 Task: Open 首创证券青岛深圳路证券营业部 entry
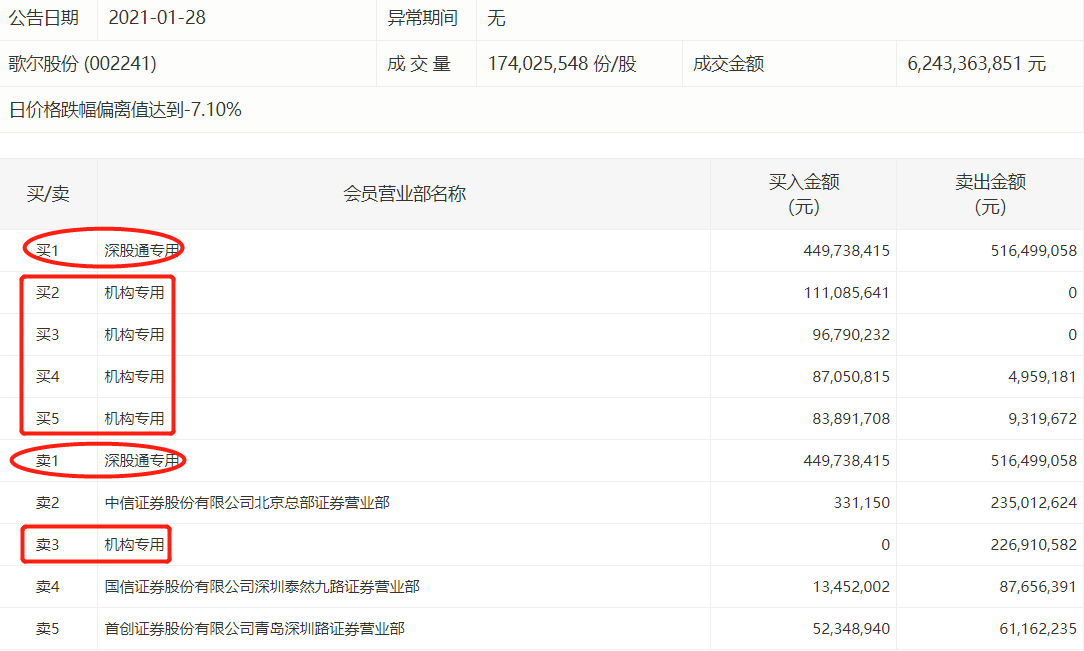(254, 629)
